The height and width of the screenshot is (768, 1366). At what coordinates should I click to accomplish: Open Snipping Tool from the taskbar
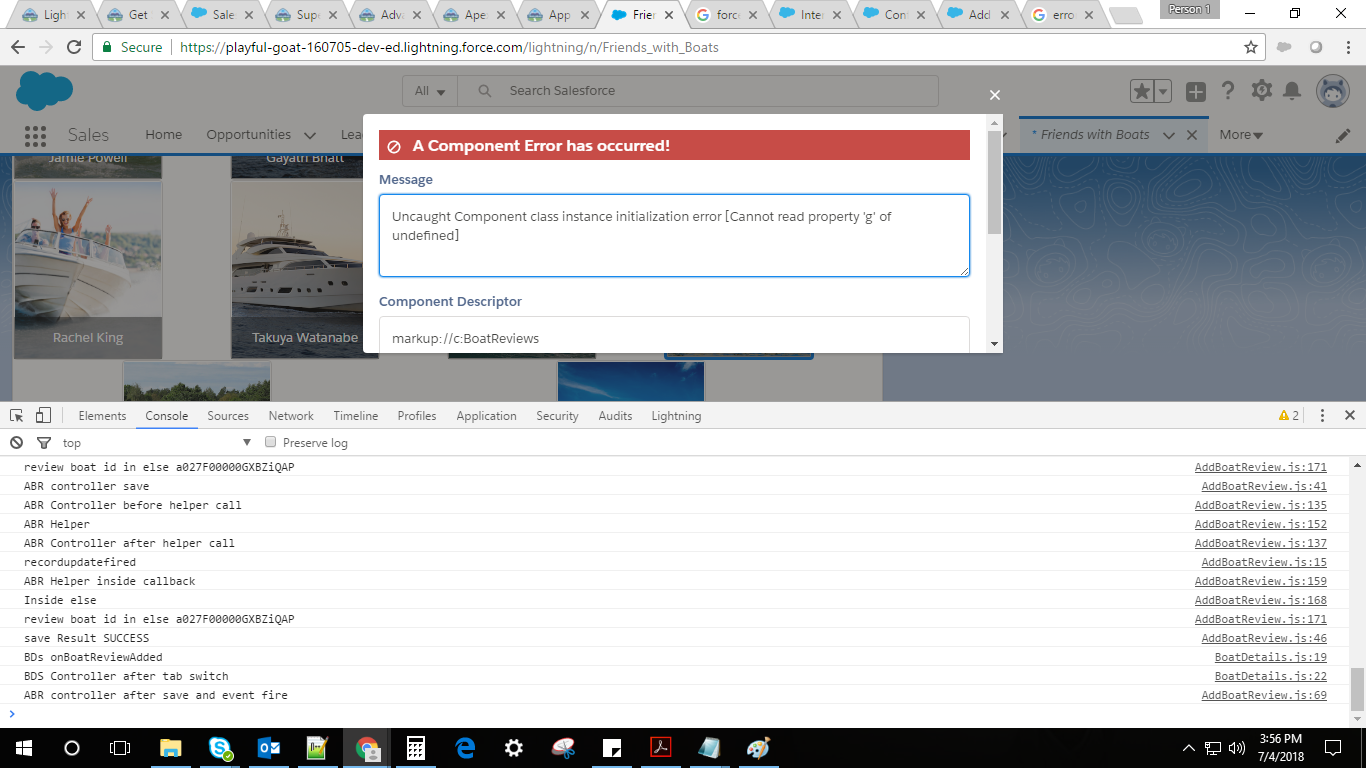pyautogui.click(x=563, y=748)
